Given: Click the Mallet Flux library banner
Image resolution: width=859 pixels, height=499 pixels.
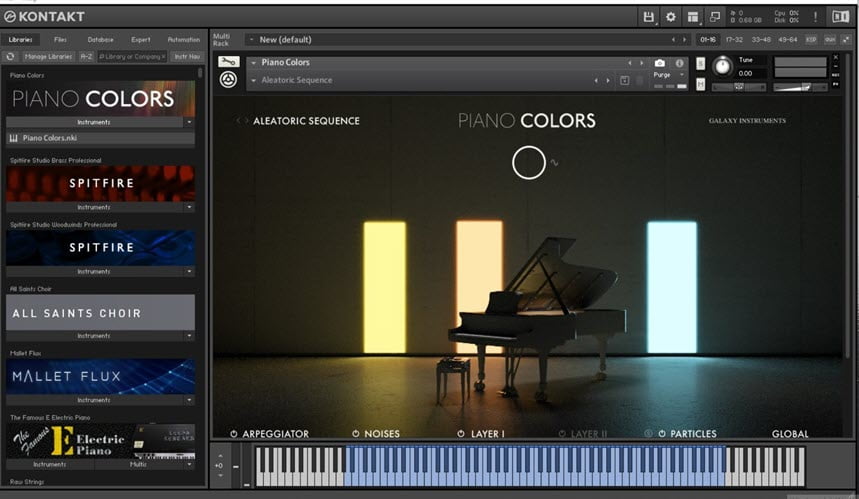Looking at the screenshot, I should point(100,376).
